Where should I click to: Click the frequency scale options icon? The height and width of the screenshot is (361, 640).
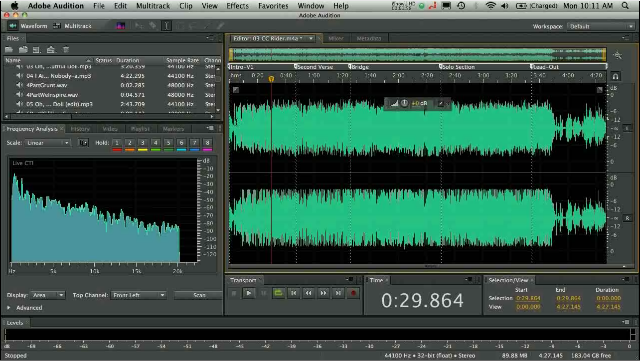83,143
